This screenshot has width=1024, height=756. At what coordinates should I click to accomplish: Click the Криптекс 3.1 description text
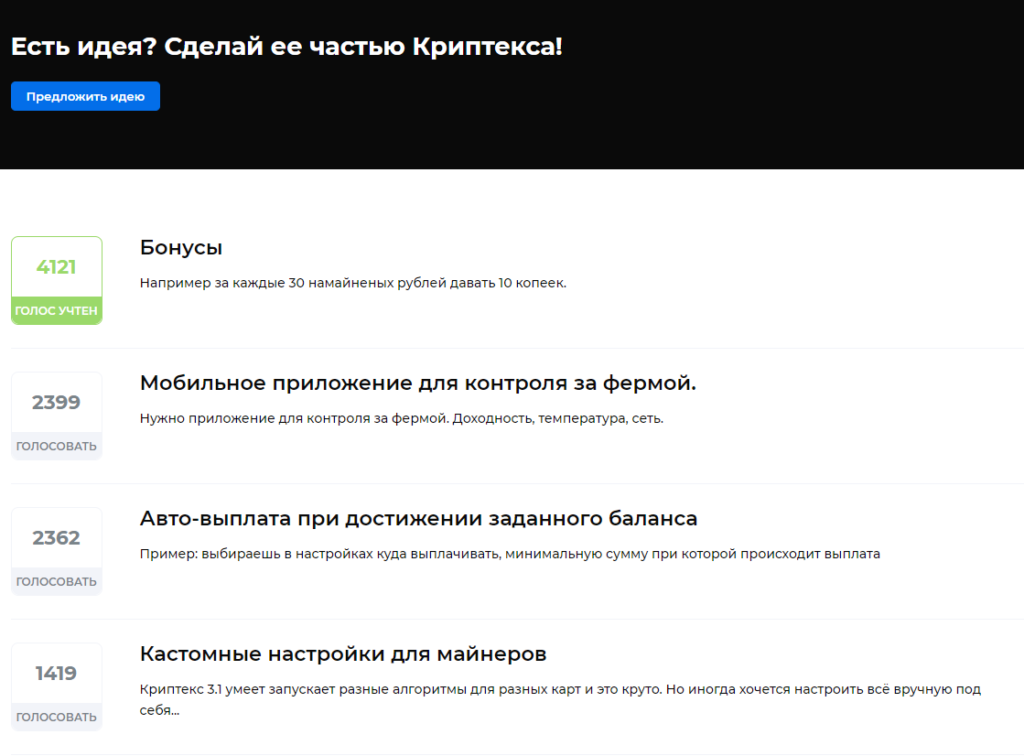[560, 689]
